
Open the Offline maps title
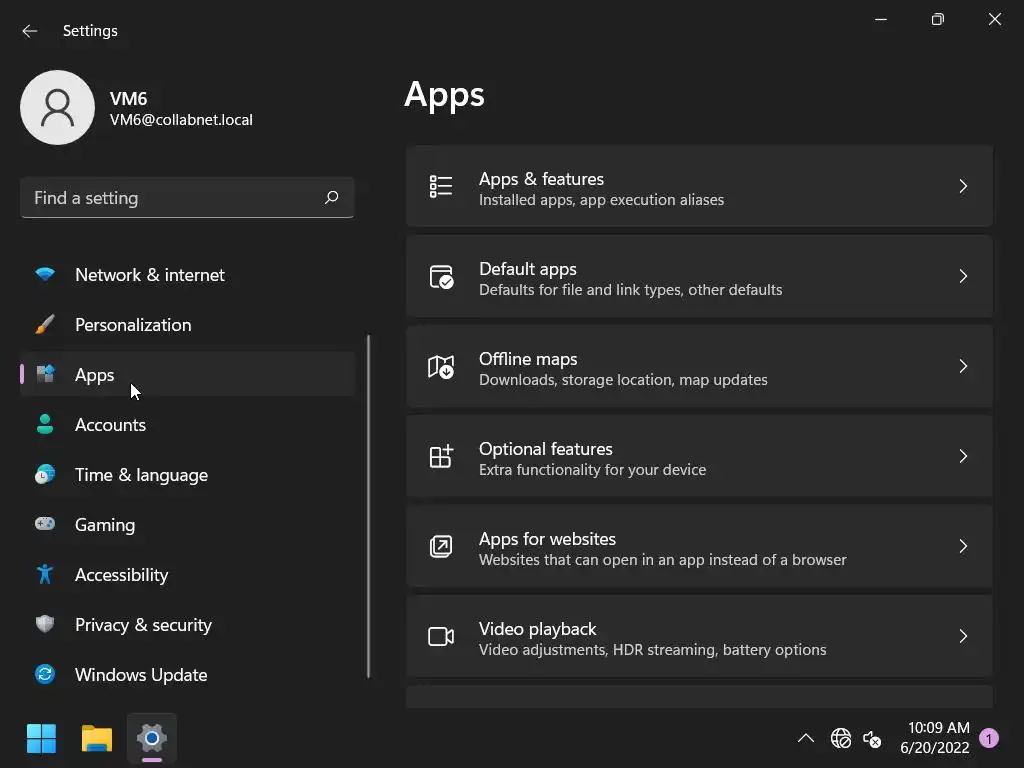click(x=528, y=359)
